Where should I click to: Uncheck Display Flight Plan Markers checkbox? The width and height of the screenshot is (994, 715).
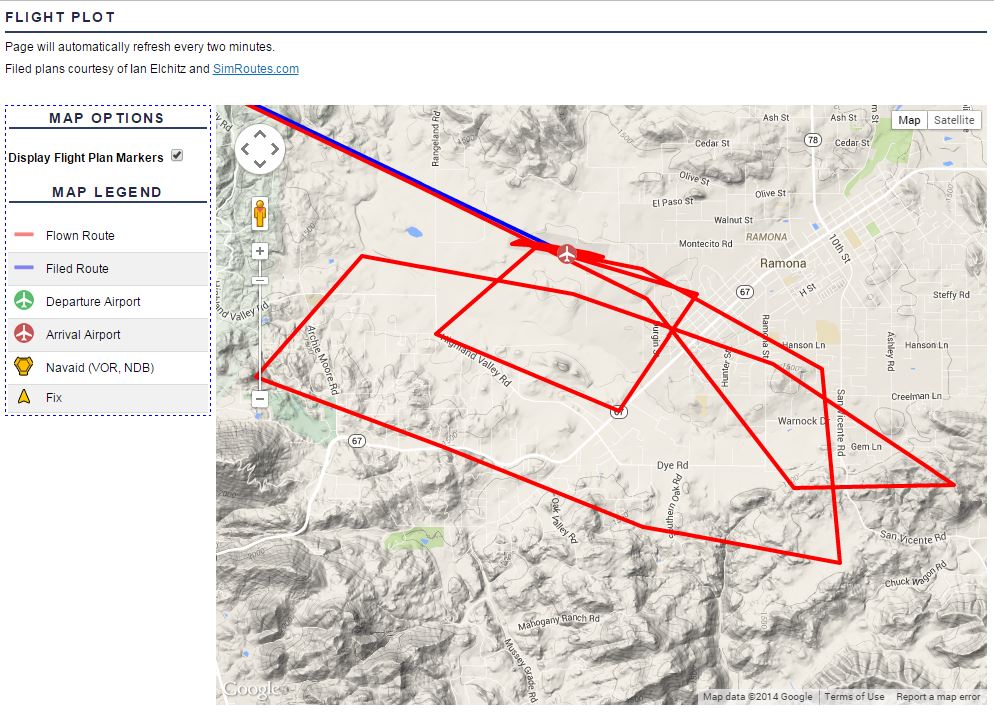point(177,156)
